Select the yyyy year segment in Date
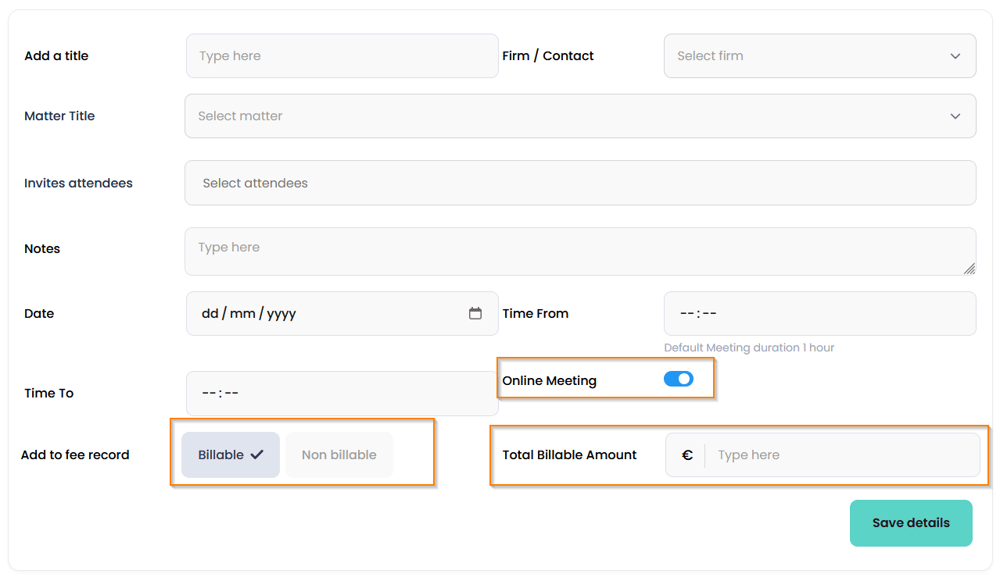 click(x=281, y=313)
